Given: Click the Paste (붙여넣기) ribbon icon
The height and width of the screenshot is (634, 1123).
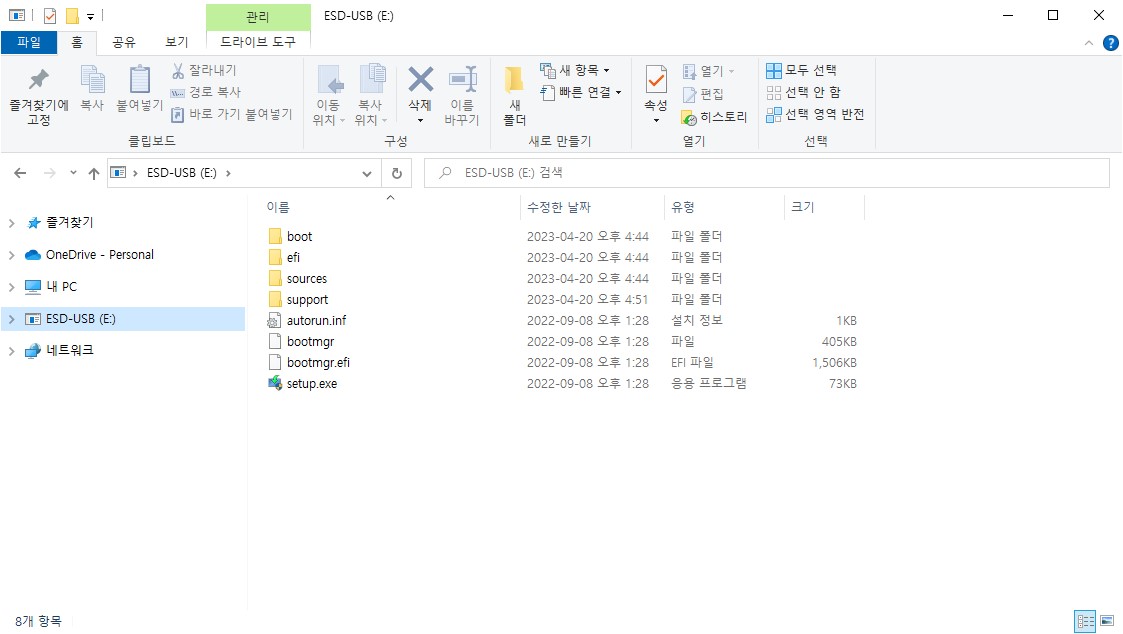Looking at the screenshot, I should tap(140, 80).
